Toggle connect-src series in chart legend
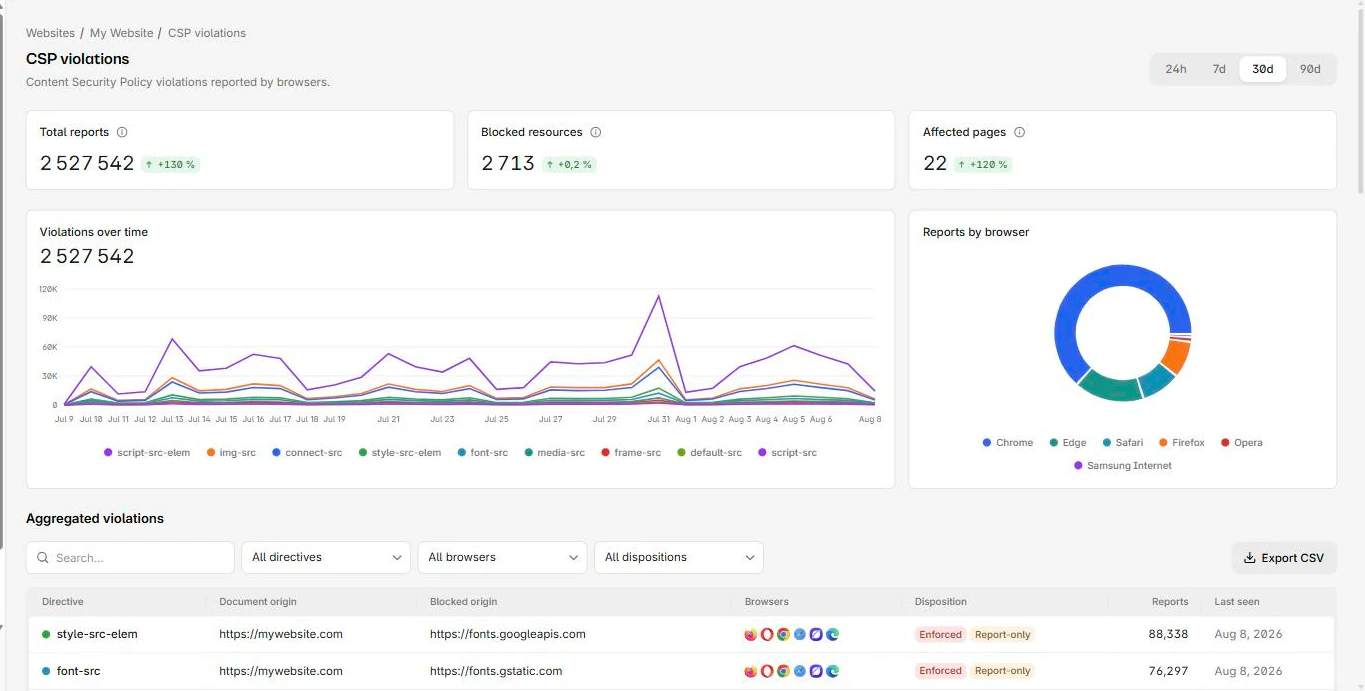 pyautogui.click(x=306, y=453)
